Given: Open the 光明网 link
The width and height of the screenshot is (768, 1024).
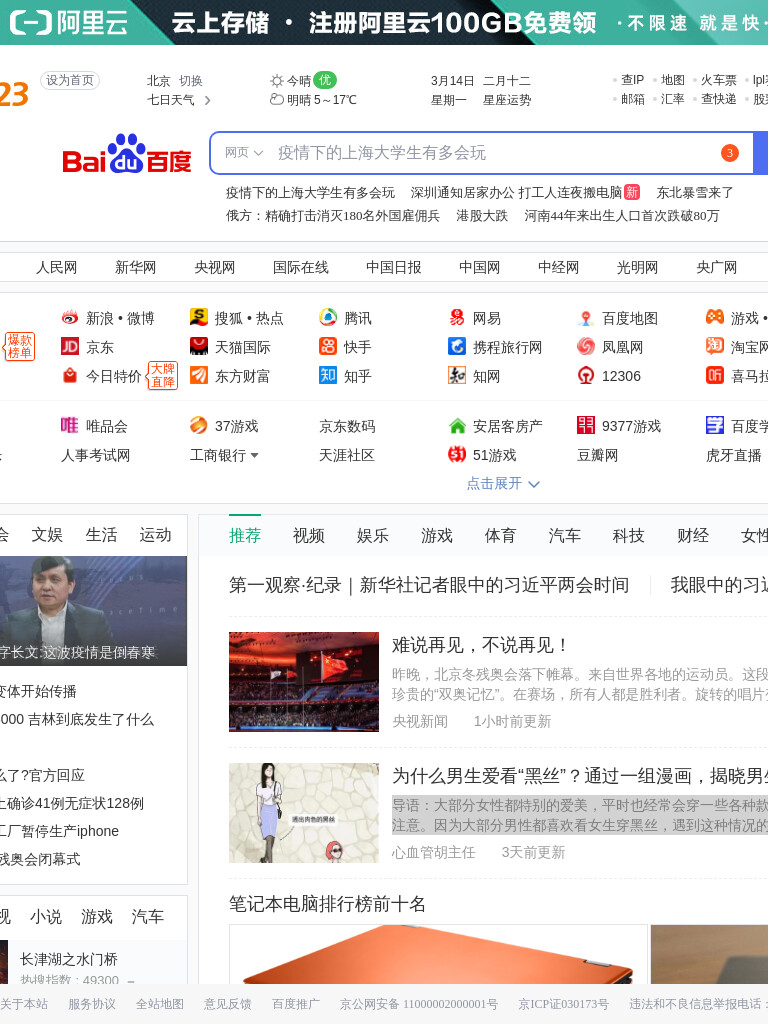Looking at the screenshot, I should pyautogui.click(x=637, y=267).
